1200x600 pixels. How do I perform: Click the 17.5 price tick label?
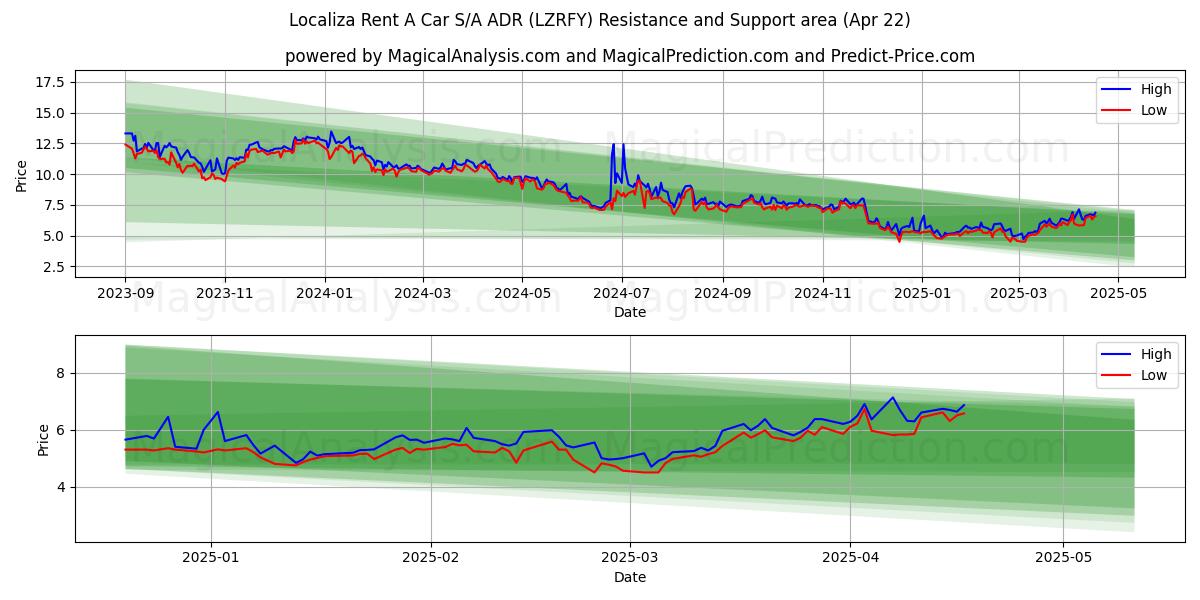pos(51,82)
